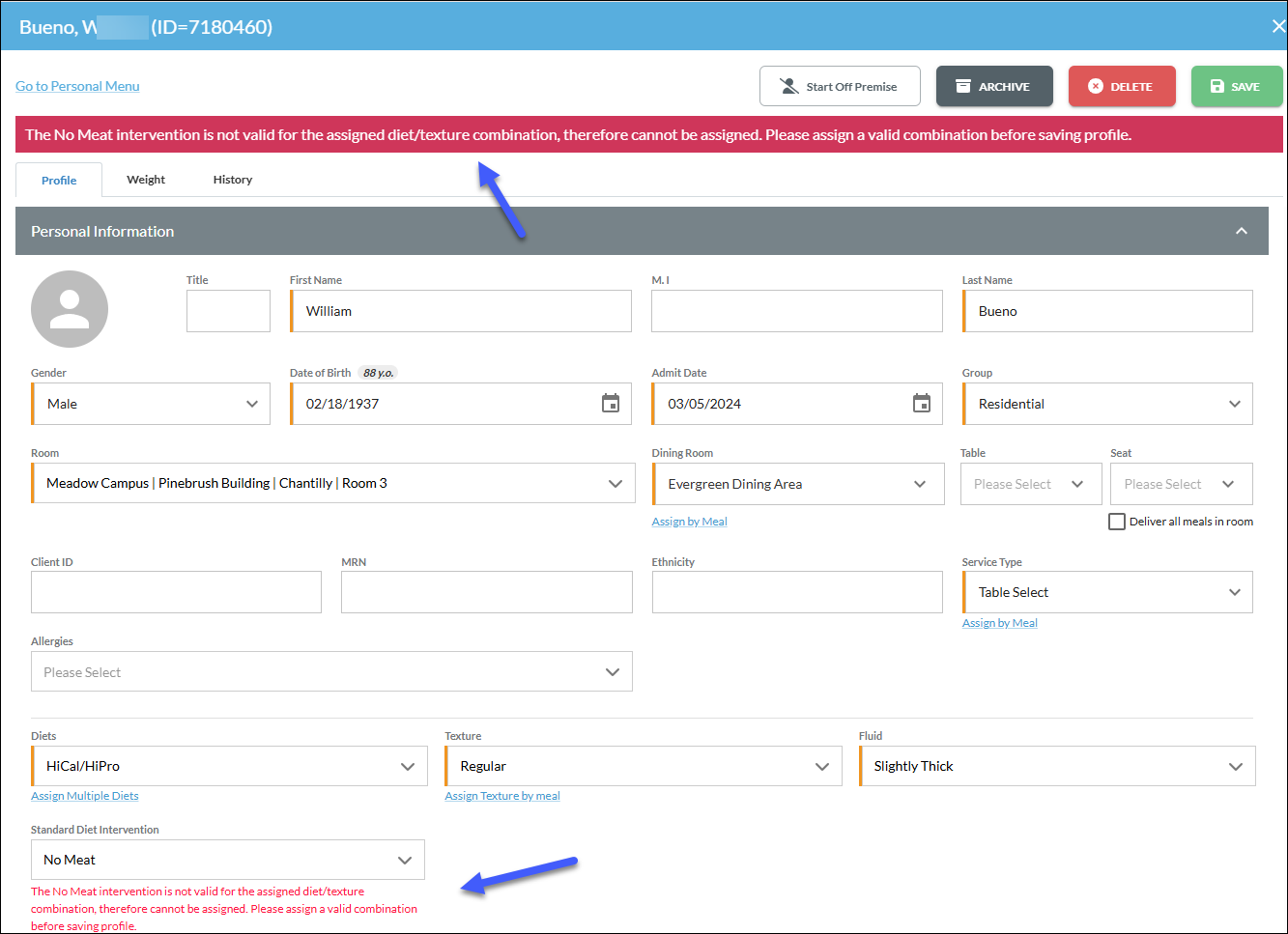Open the Dining Room dropdown
The height and width of the screenshot is (934, 1288).
point(798,484)
